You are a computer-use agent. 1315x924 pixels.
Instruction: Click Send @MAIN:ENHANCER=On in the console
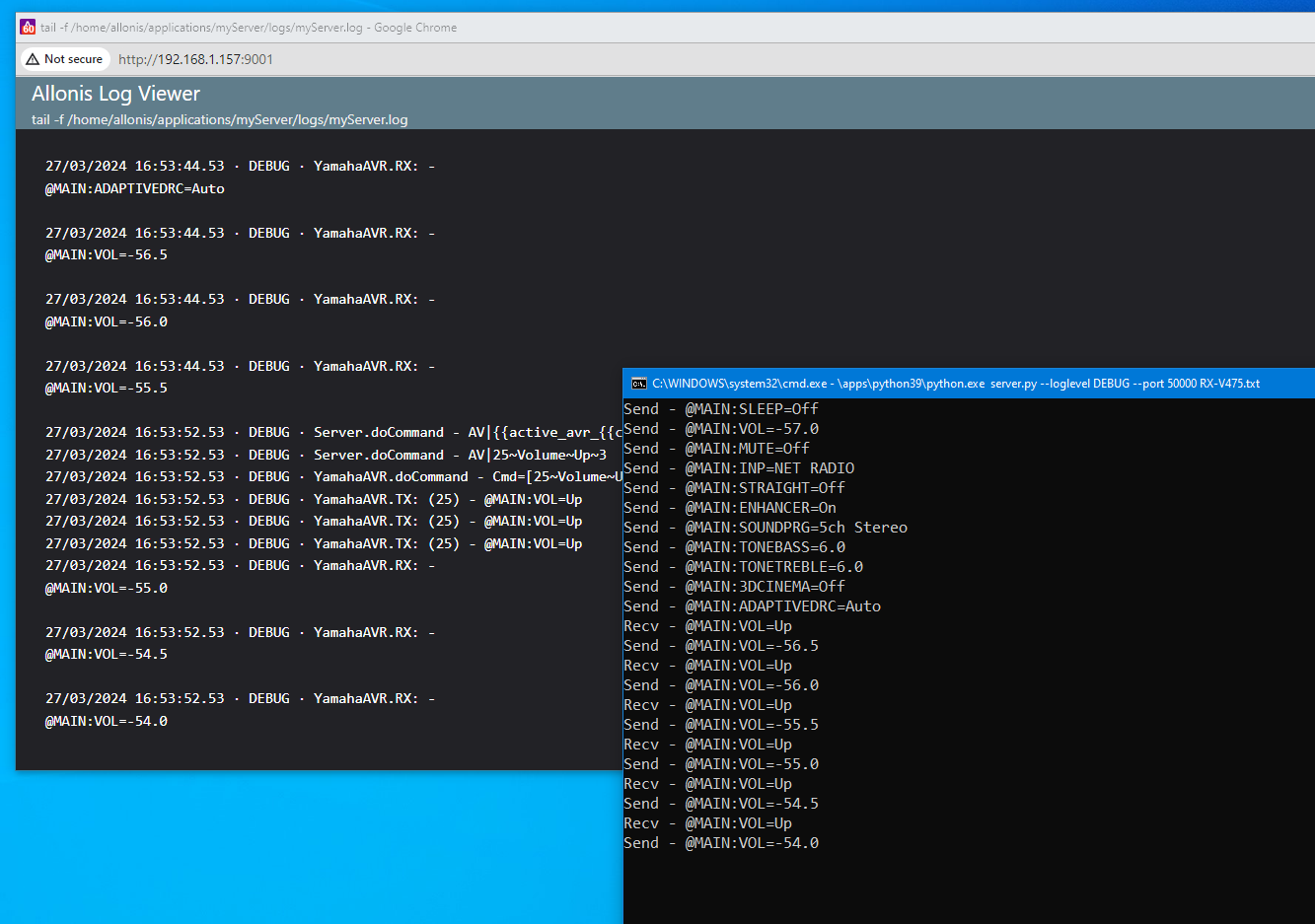click(x=730, y=507)
